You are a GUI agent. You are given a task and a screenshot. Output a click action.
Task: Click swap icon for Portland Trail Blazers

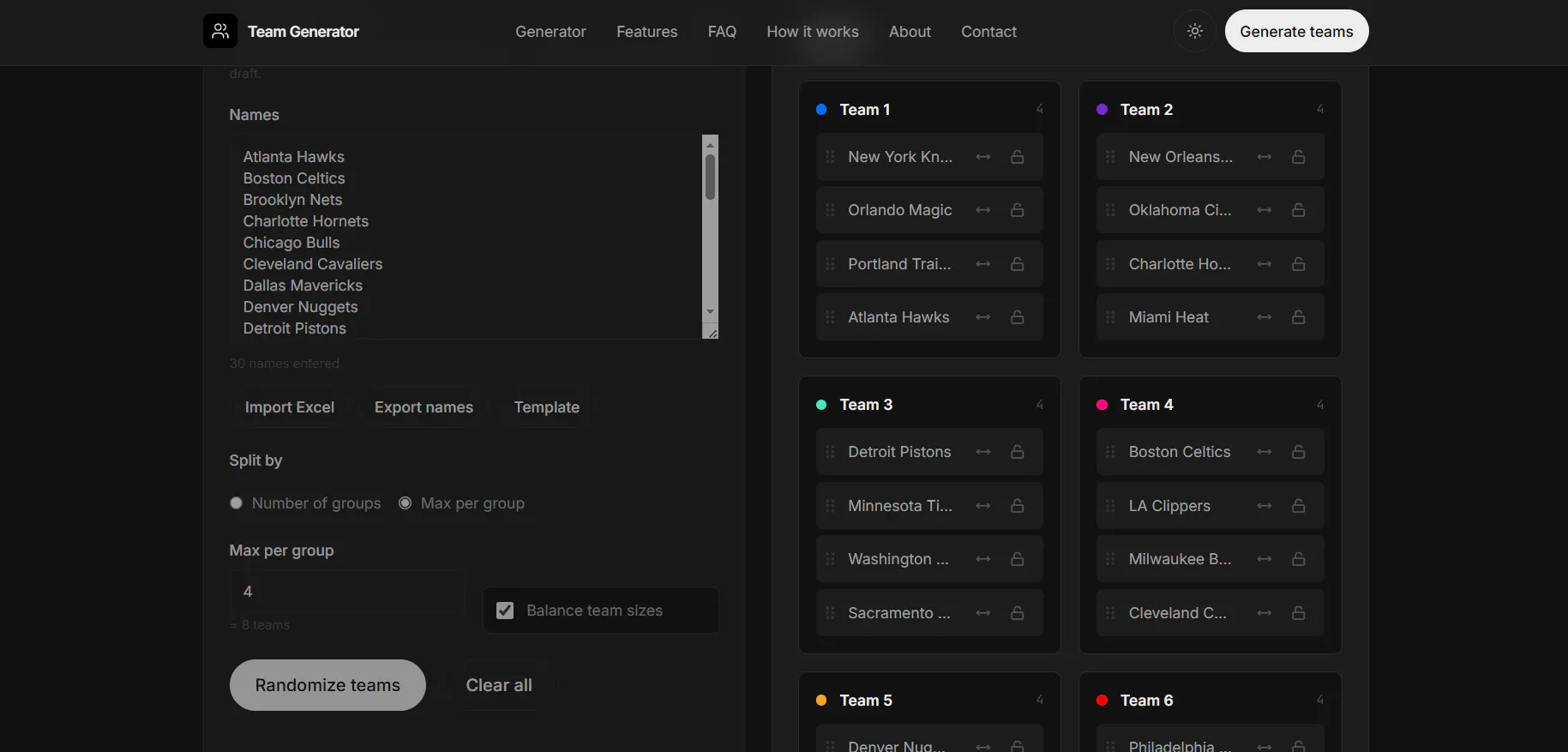[x=983, y=264]
